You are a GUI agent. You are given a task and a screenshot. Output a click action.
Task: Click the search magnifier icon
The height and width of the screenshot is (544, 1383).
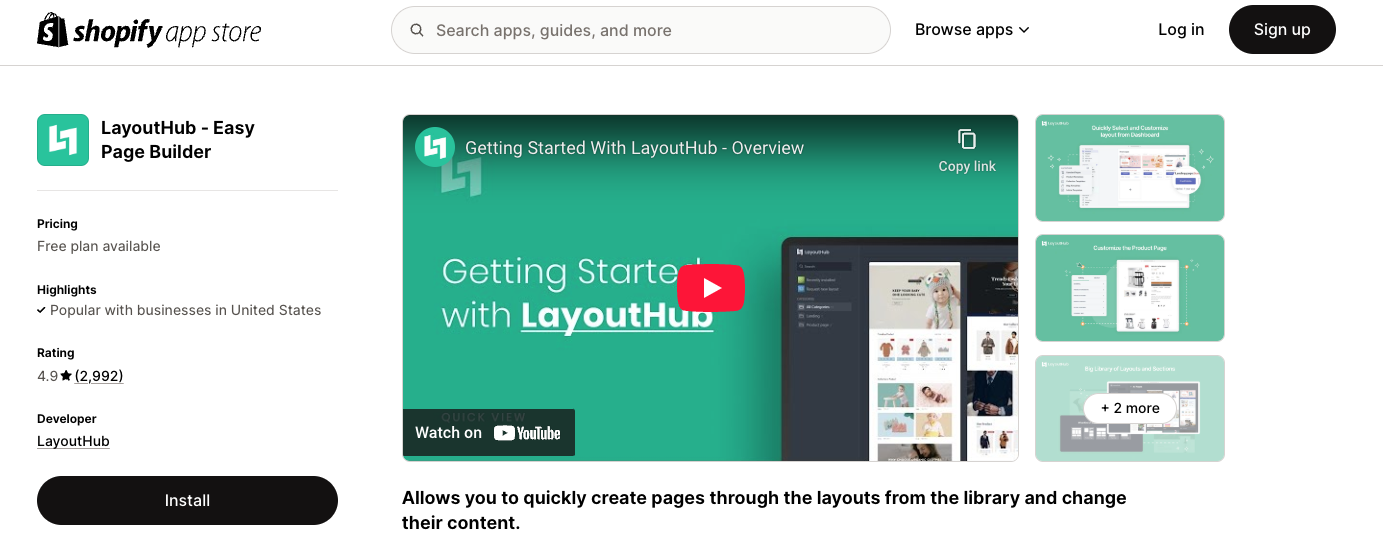tap(417, 30)
